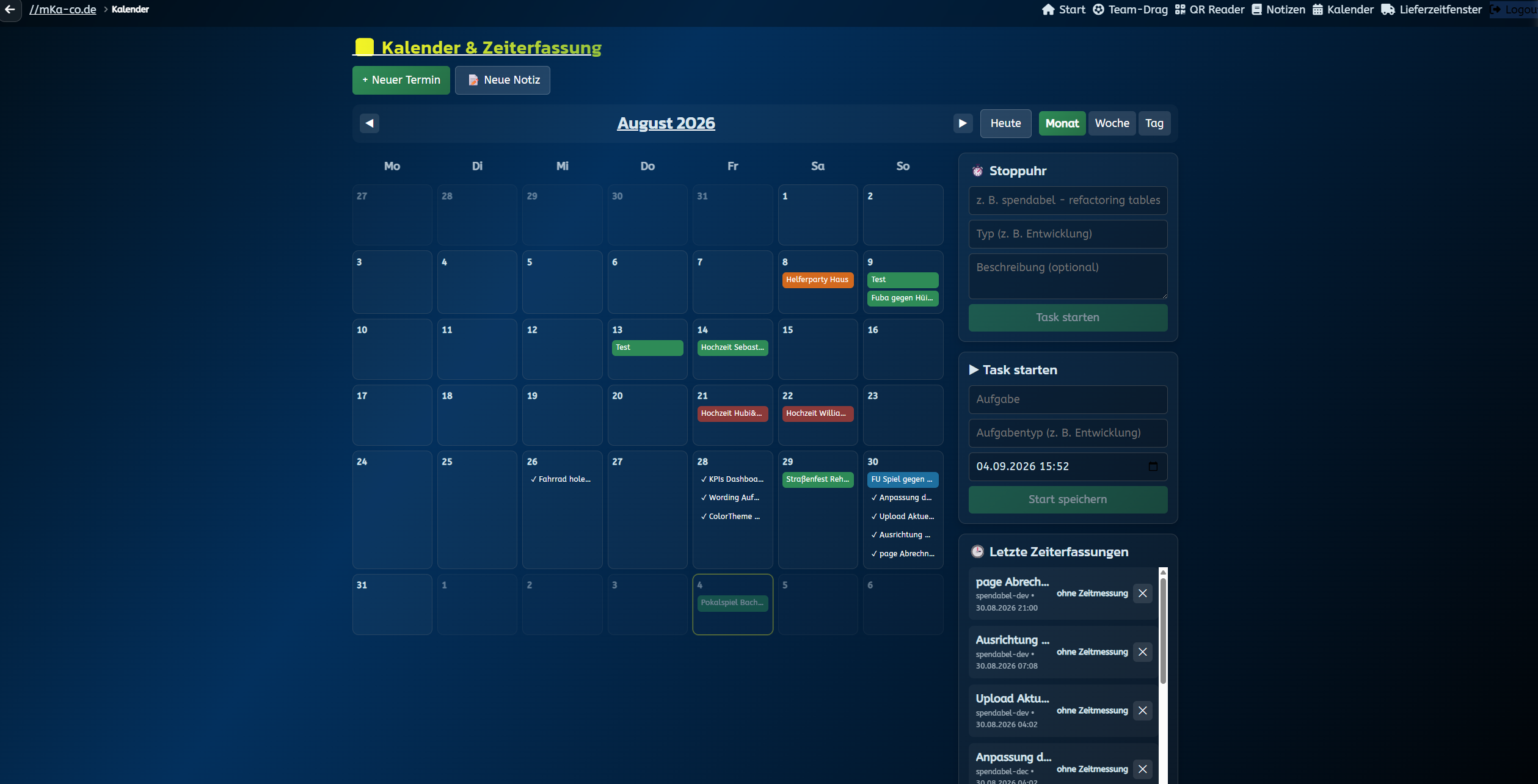Open the date picker calendar icon

pos(1153,466)
